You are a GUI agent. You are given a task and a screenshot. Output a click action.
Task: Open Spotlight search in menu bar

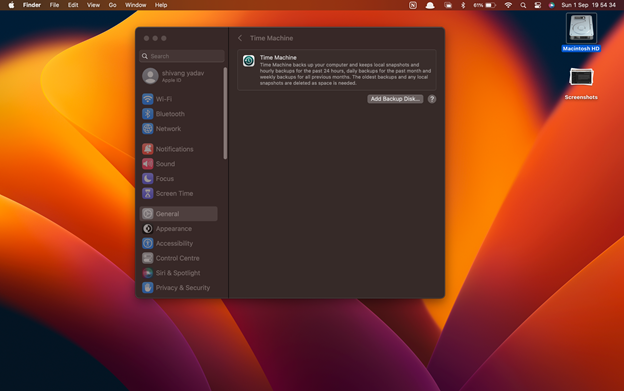pos(523,5)
